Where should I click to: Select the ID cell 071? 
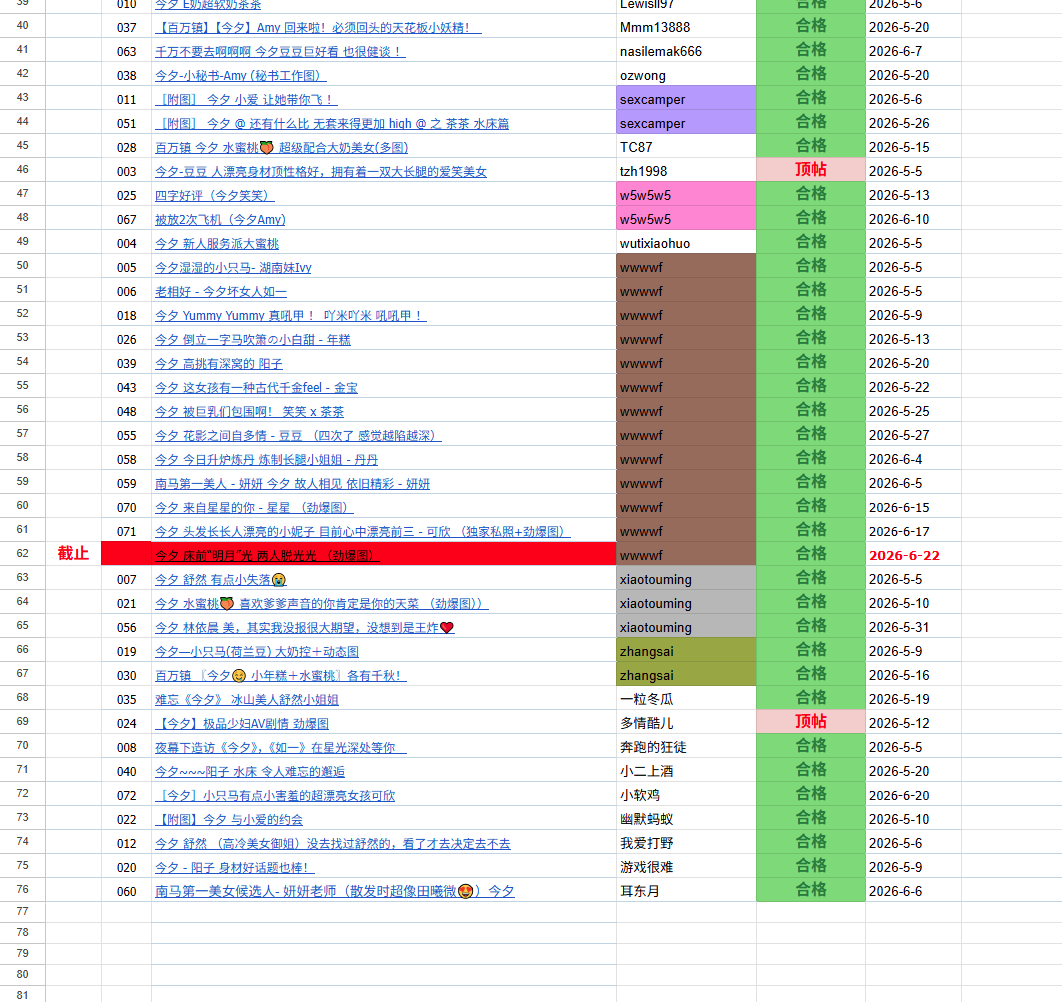pyautogui.click(x=127, y=532)
